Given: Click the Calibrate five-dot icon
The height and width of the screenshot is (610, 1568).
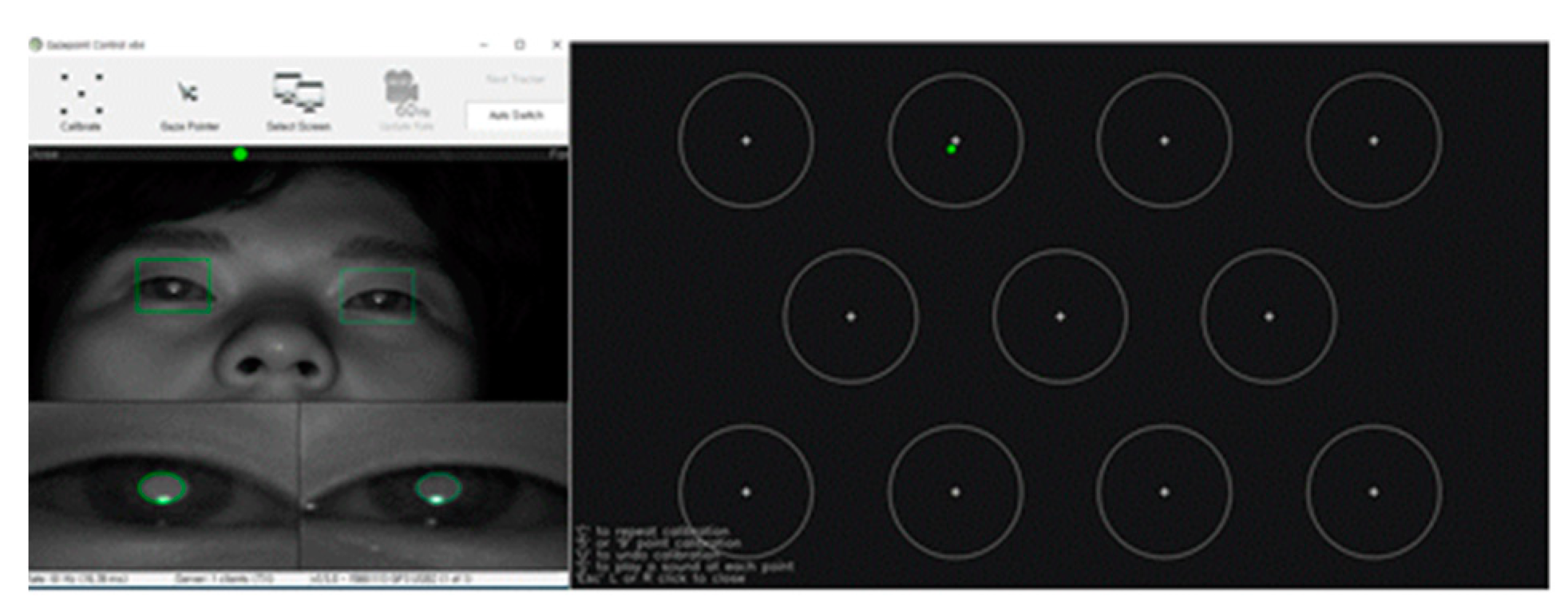Looking at the screenshot, I should (81, 94).
